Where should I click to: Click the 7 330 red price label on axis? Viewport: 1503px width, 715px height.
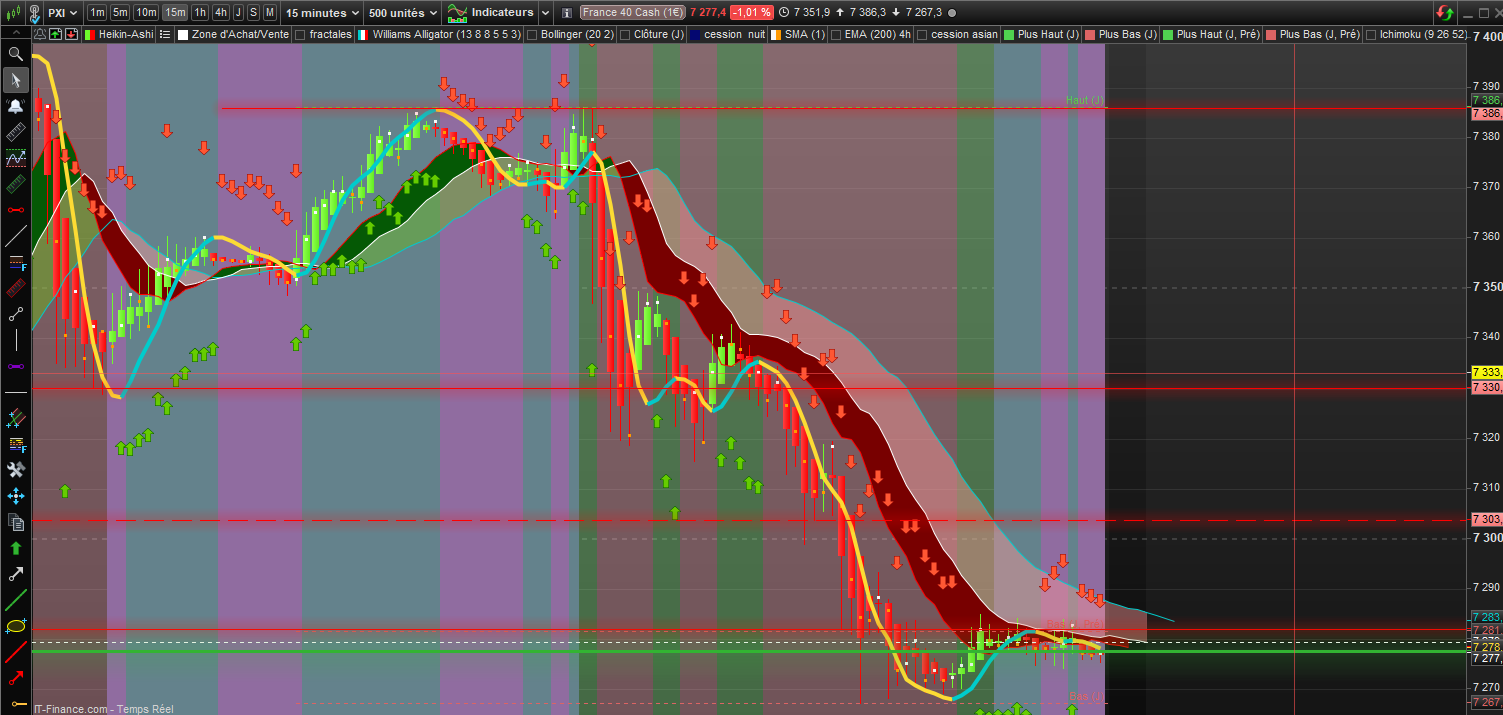pyautogui.click(x=1486, y=387)
